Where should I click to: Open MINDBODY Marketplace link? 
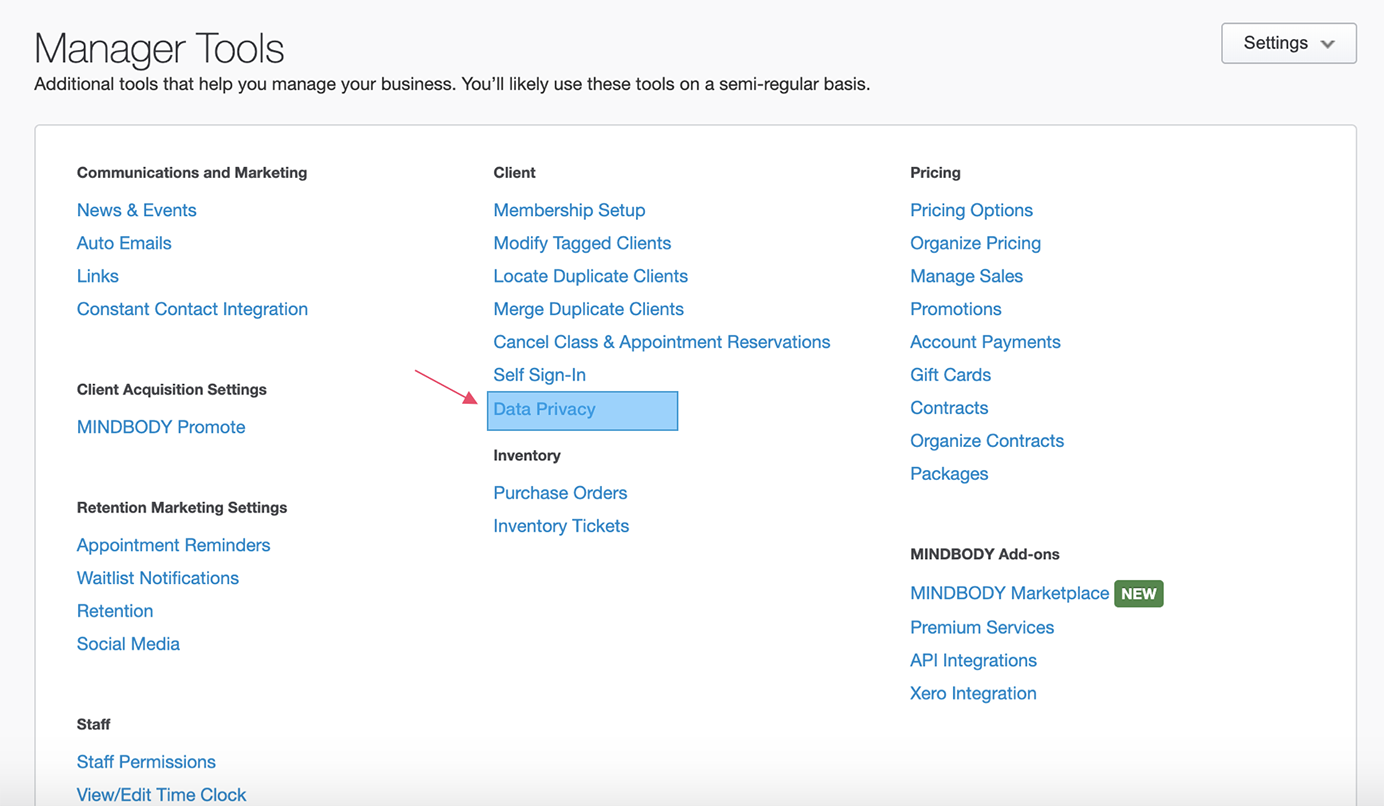[x=1009, y=593]
